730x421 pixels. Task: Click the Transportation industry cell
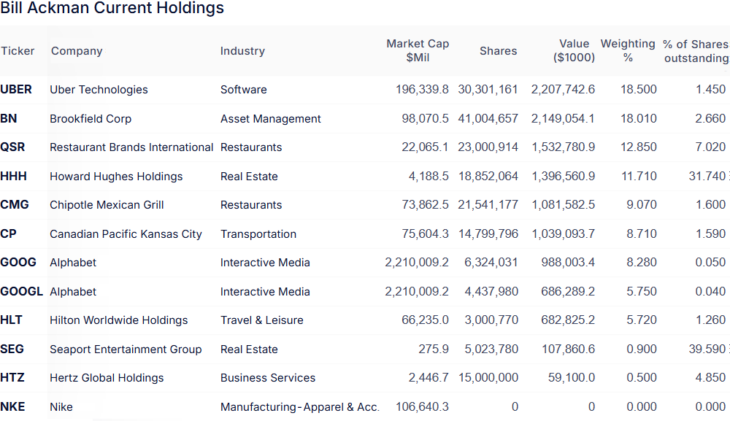258,234
